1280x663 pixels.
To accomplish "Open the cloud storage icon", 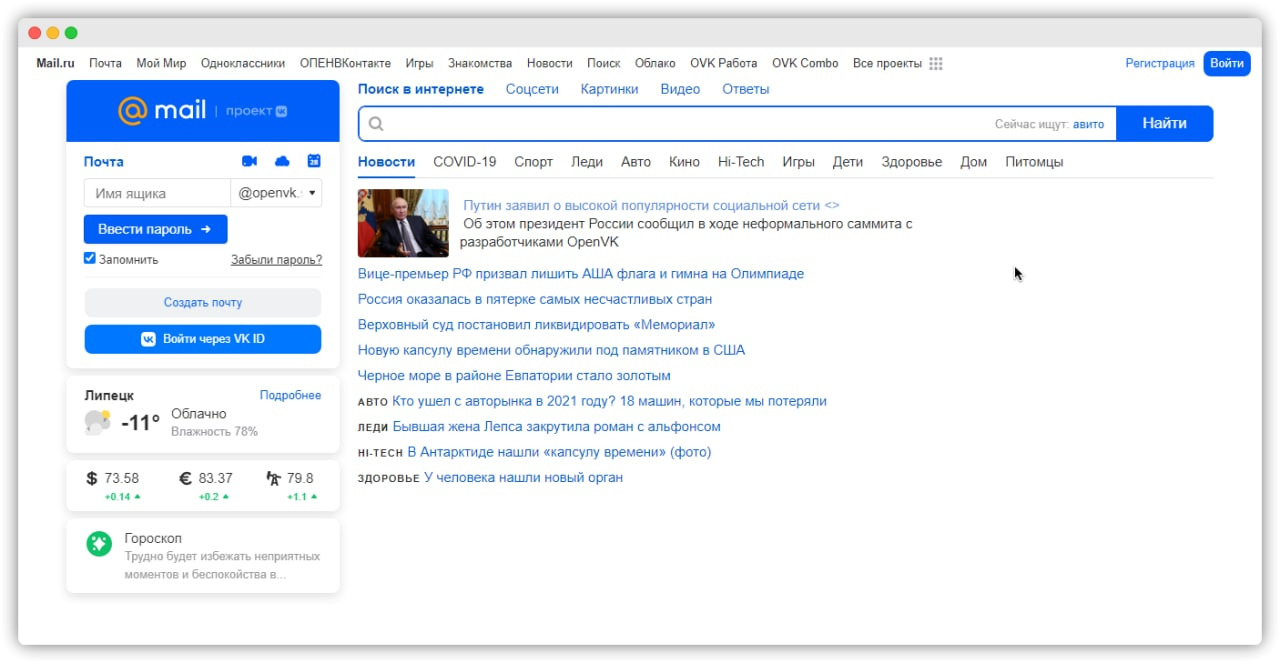I will click(282, 161).
